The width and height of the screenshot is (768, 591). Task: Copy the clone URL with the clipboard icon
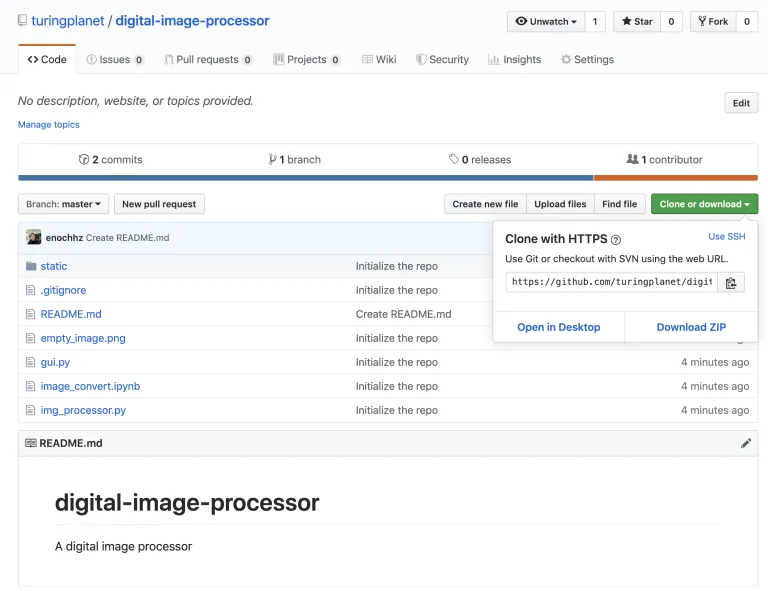[731, 283]
